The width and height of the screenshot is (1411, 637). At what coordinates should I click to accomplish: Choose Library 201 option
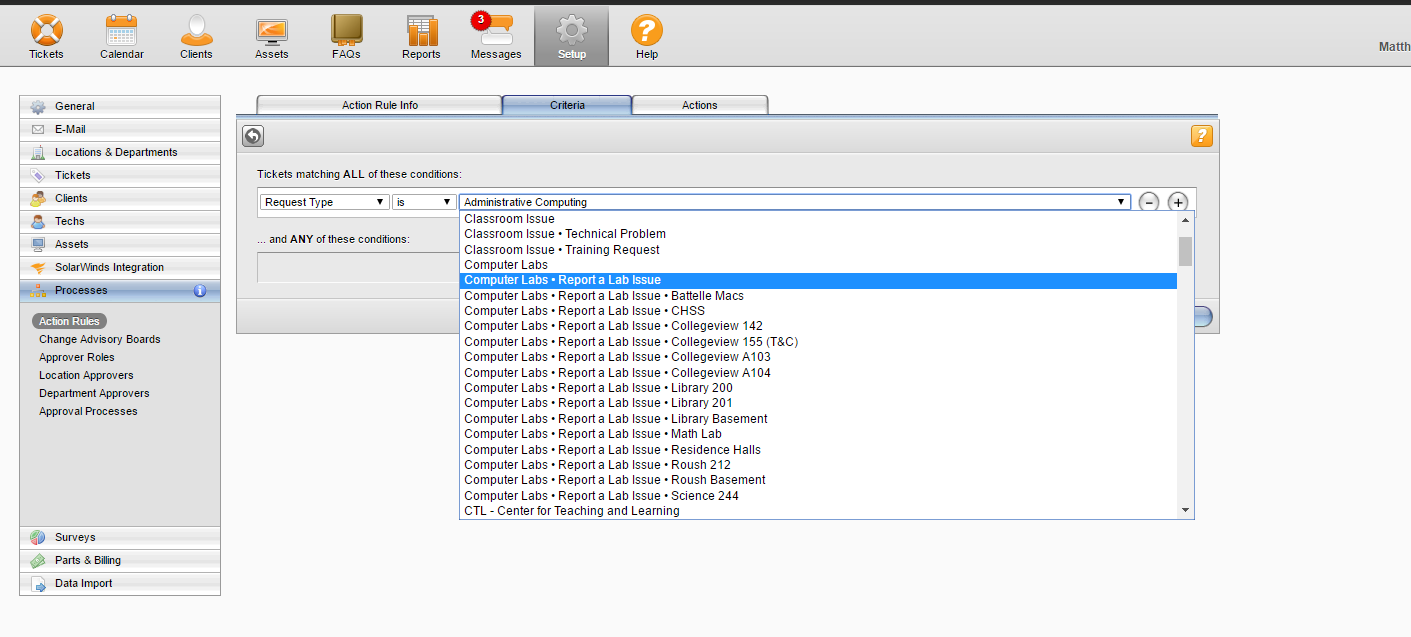(818, 403)
